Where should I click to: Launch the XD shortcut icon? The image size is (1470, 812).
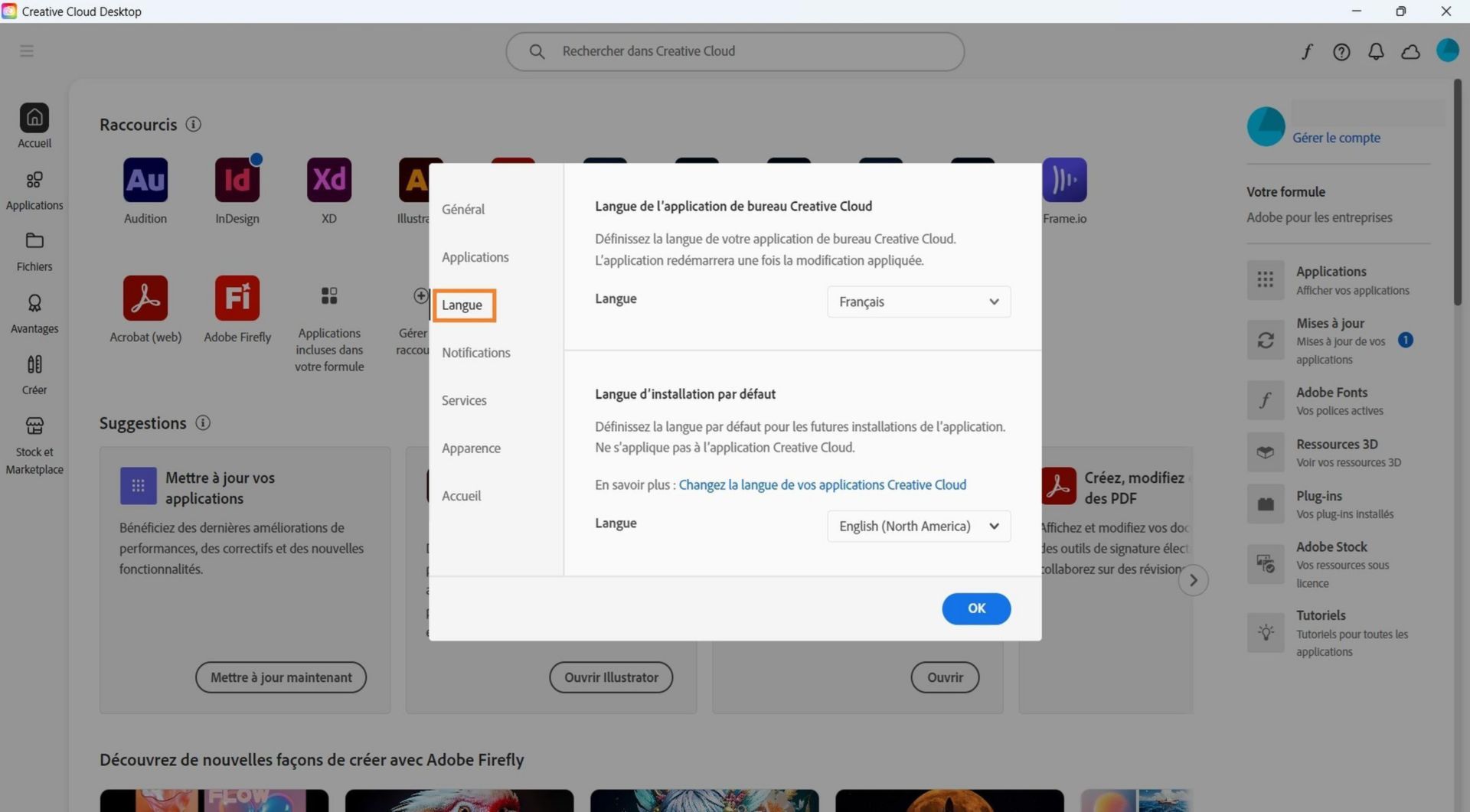329,180
